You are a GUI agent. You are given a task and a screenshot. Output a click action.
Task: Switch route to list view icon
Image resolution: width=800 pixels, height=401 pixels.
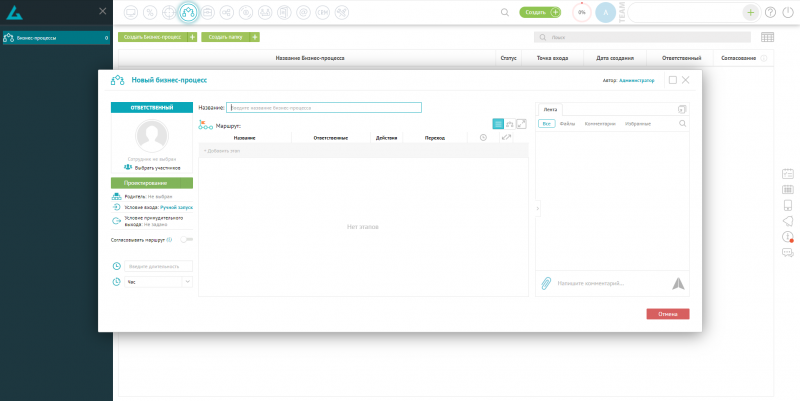click(498, 123)
